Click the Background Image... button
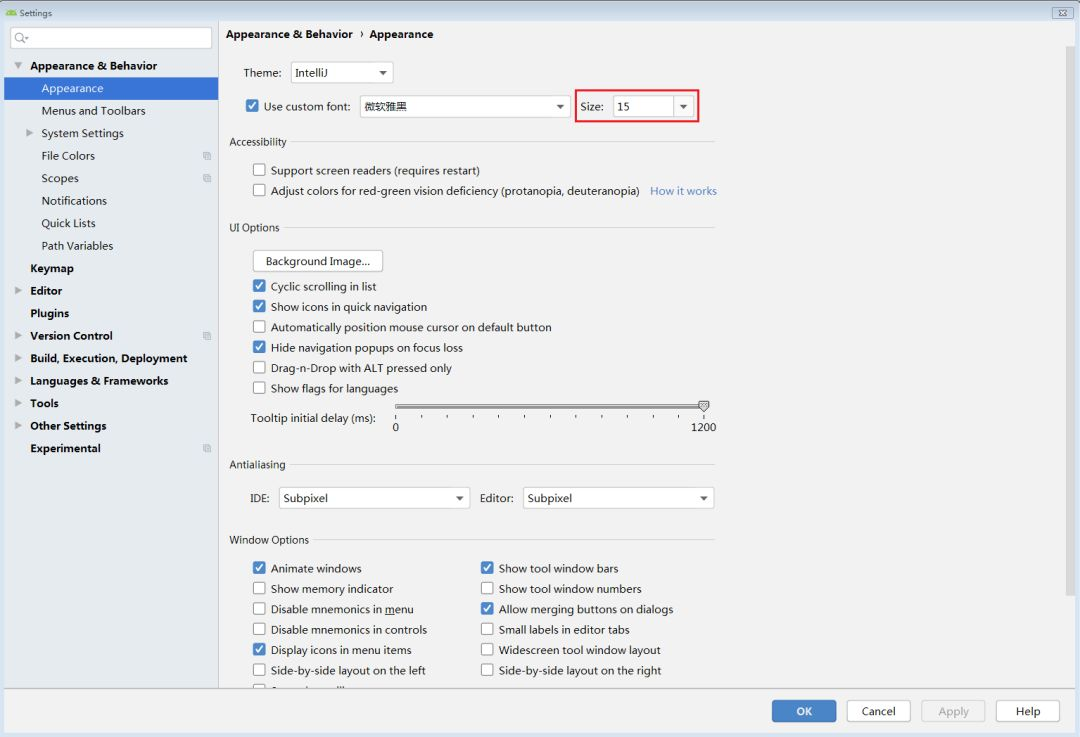Image resolution: width=1080 pixels, height=737 pixels. pyautogui.click(x=318, y=261)
